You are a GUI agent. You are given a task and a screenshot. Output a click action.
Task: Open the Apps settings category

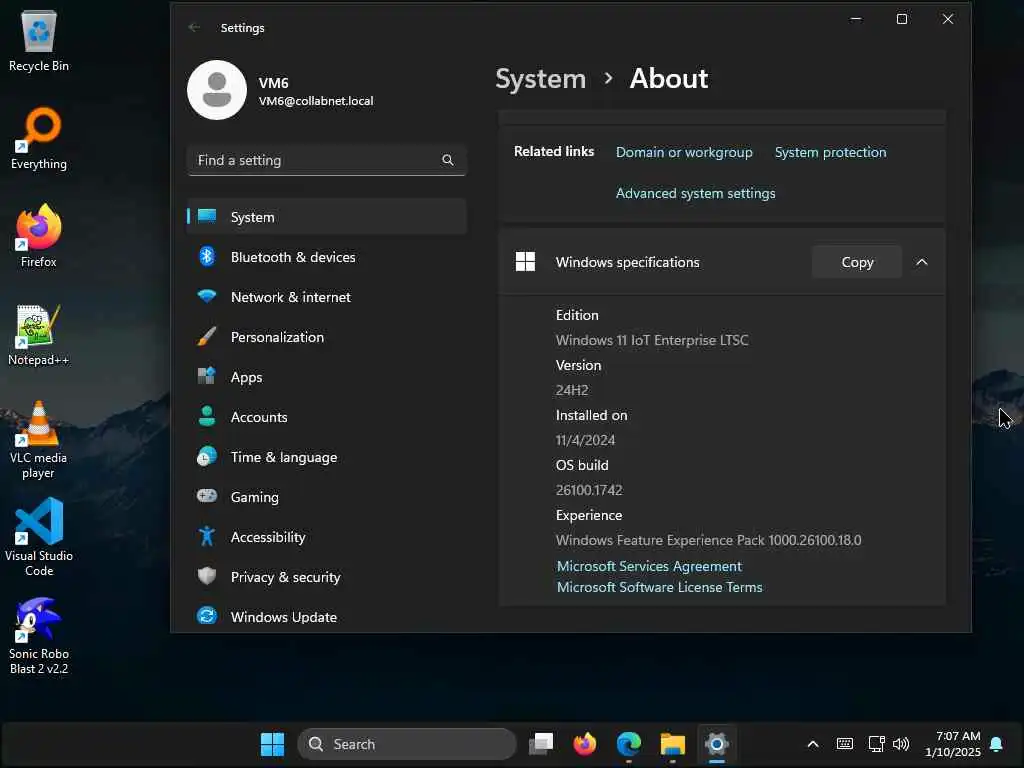click(x=327, y=377)
